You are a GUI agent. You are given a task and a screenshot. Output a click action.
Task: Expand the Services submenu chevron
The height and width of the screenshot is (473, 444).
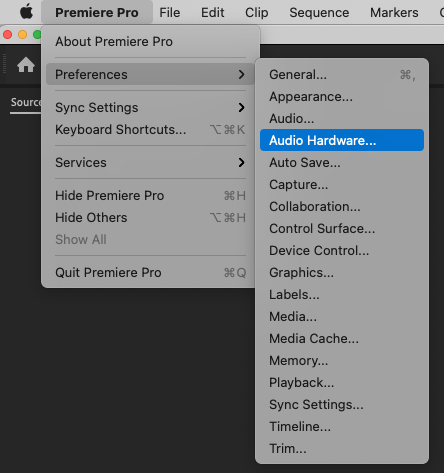tap(241, 162)
